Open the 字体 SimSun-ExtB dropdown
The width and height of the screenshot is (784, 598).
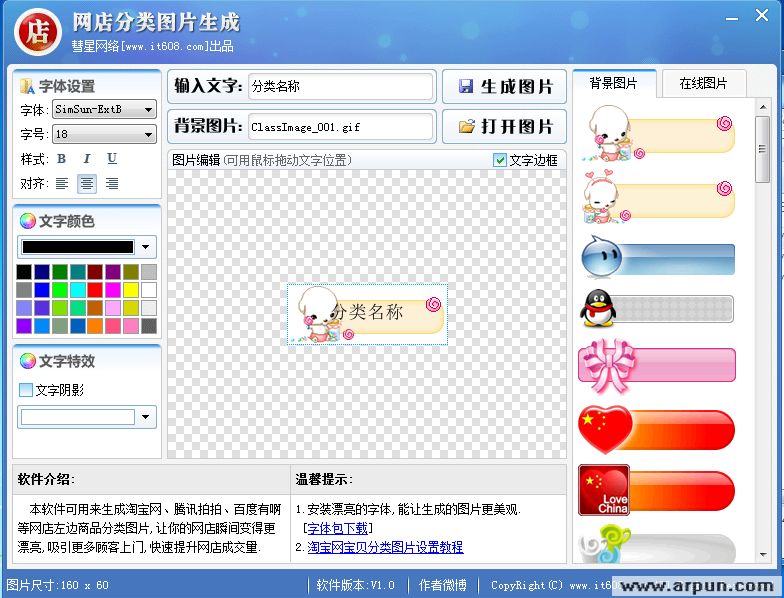click(x=104, y=109)
